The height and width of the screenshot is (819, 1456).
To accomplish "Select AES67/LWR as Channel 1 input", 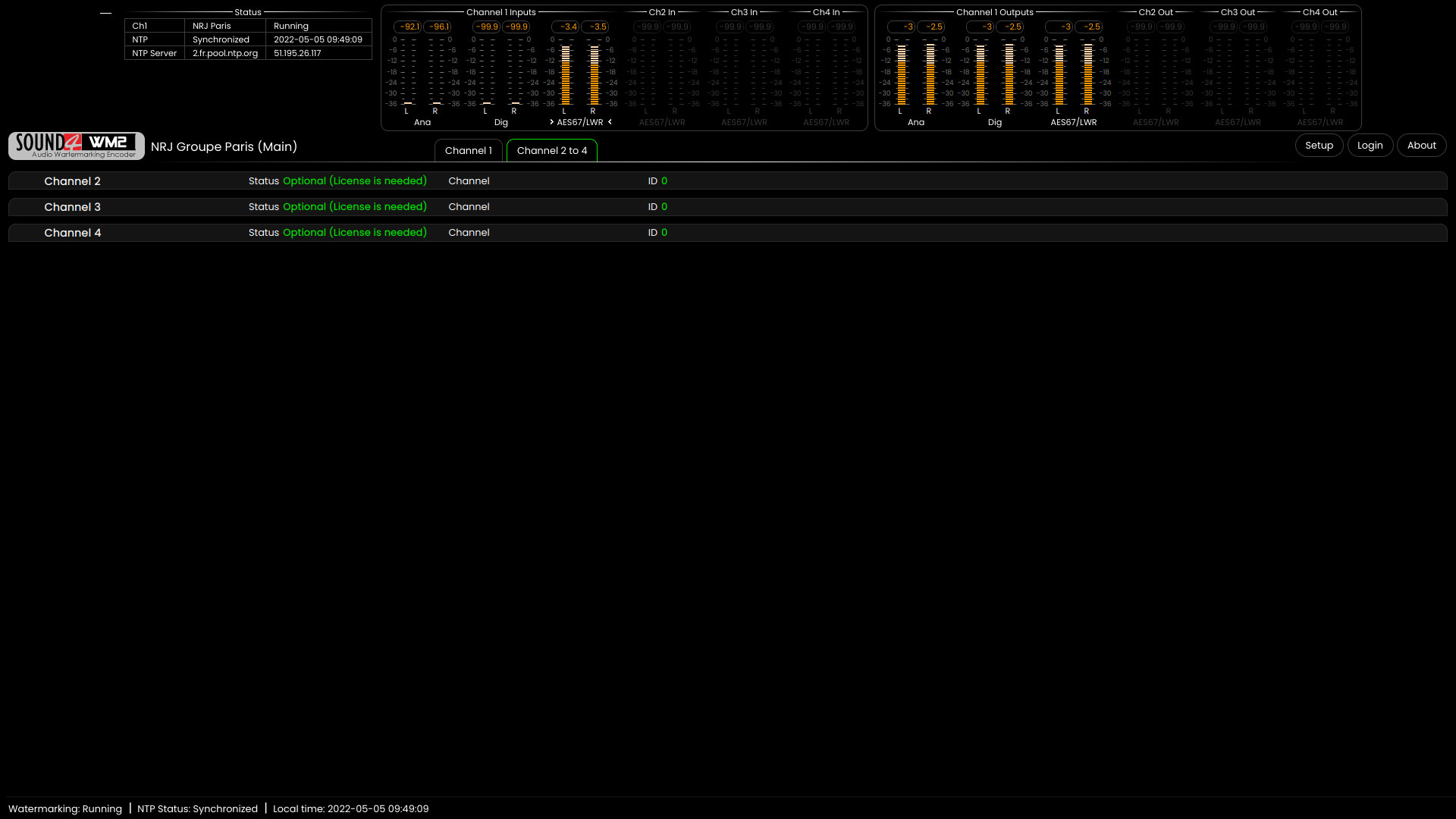I will pyautogui.click(x=580, y=122).
